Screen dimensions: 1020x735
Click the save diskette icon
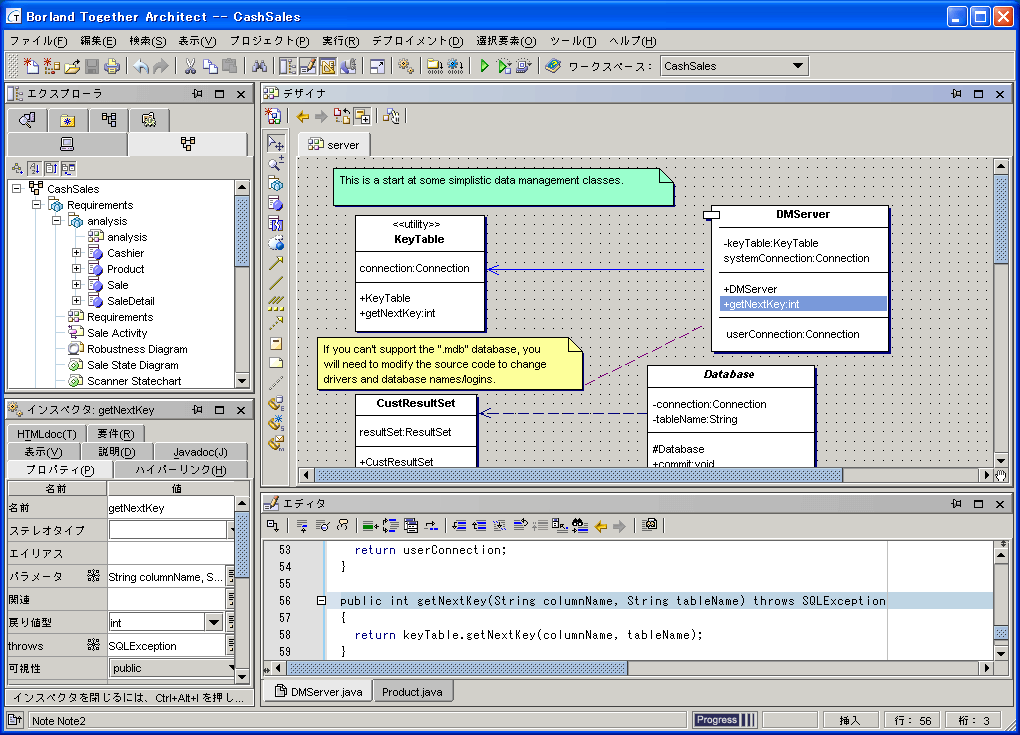(x=92, y=66)
